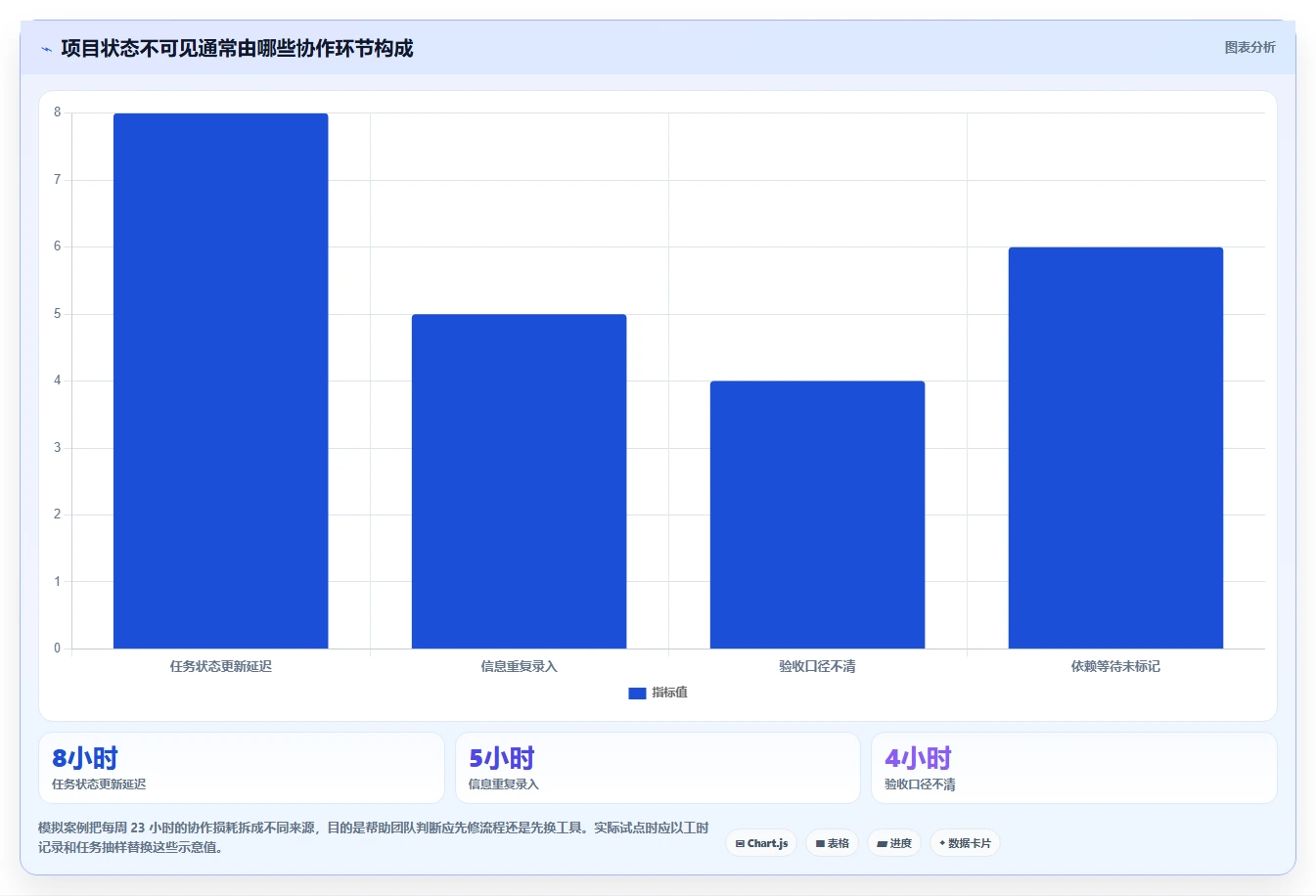Select the 验收口径不清 bar in chart

coord(817,515)
